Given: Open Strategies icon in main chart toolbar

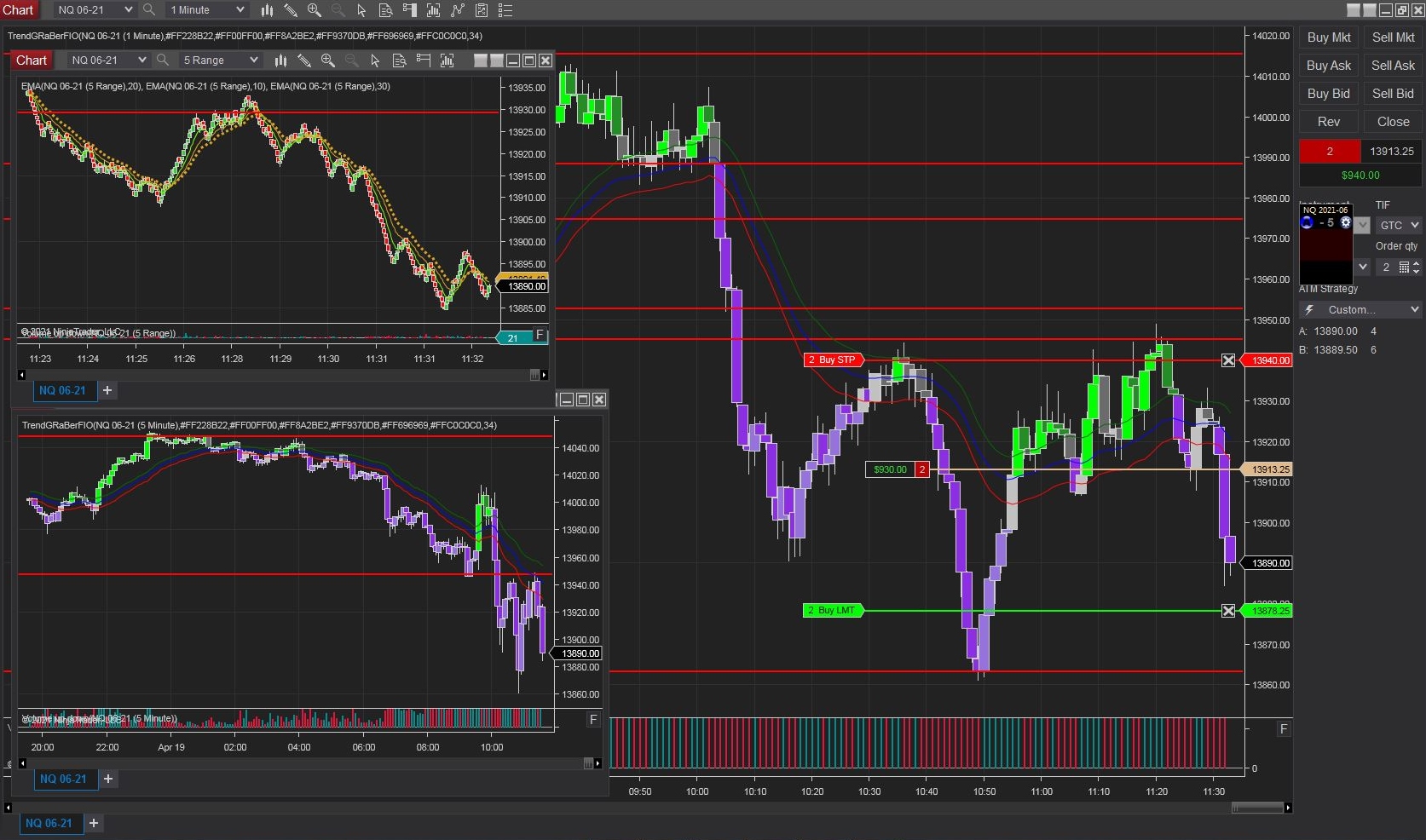Looking at the screenshot, I should (458, 10).
